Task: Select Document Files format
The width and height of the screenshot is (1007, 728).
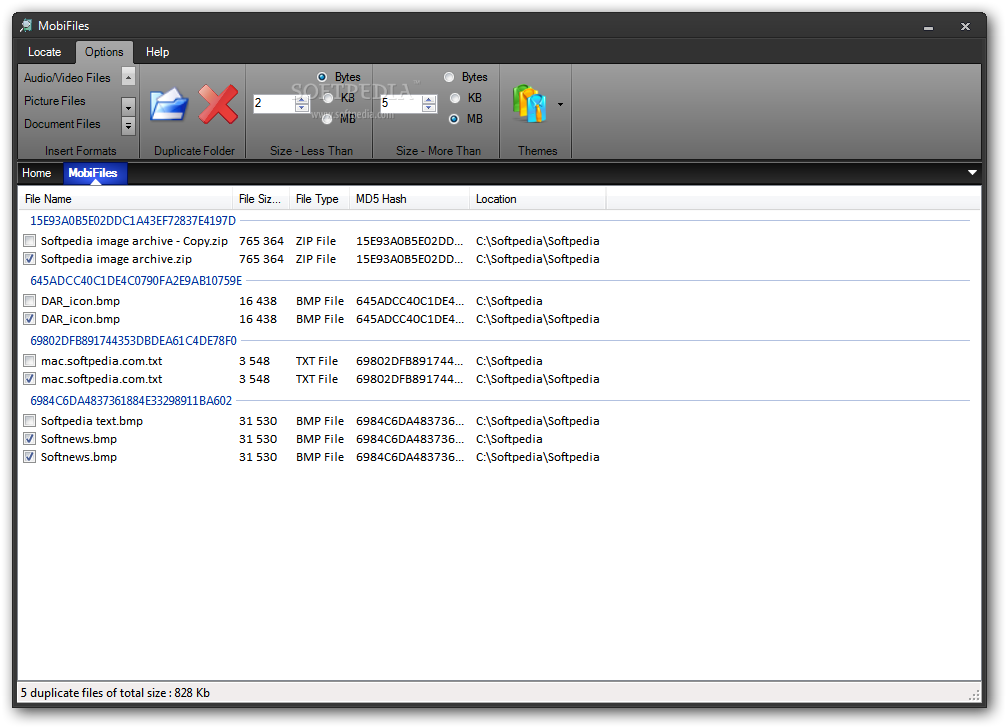Action: click(x=62, y=124)
